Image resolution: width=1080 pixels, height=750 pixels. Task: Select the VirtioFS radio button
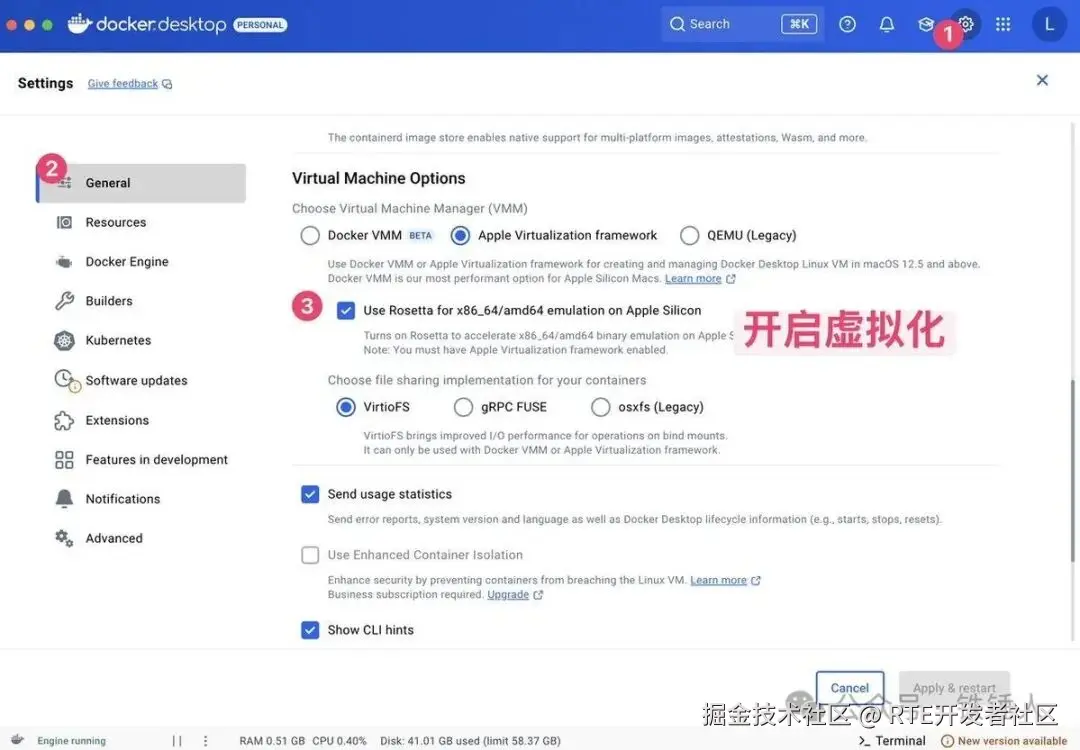[x=346, y=407]
